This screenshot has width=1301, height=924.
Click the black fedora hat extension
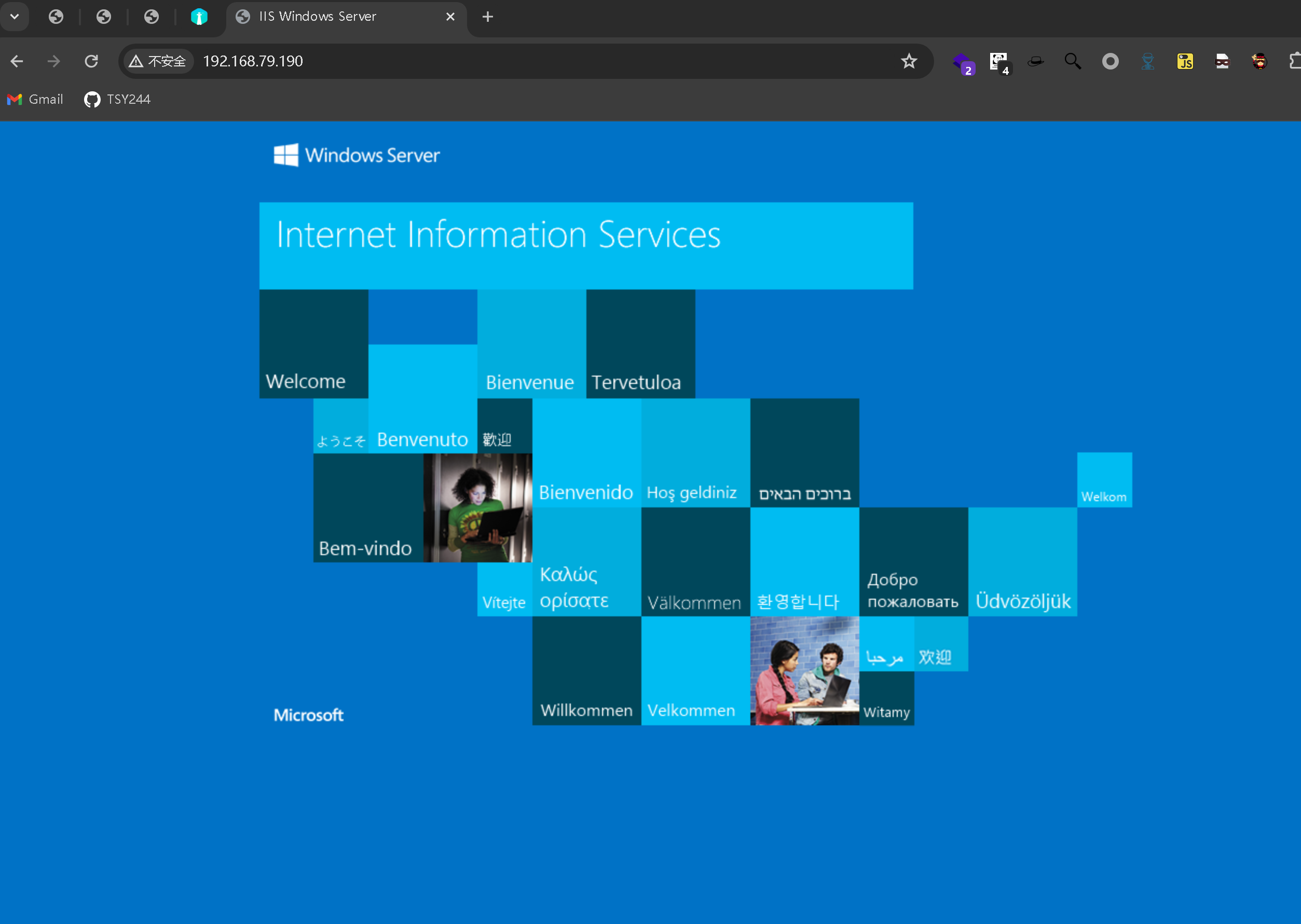[x=1036, y=61]
